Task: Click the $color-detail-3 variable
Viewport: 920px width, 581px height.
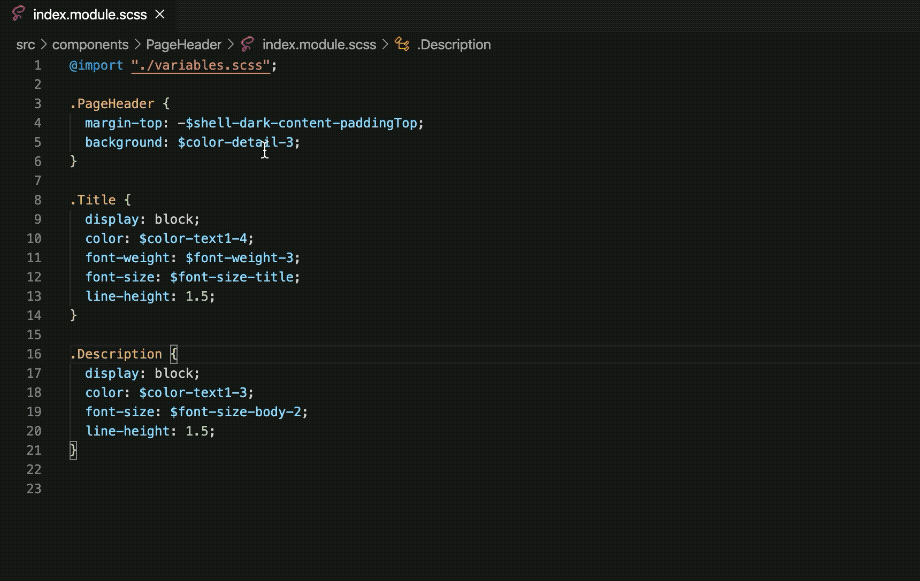Action: point(235,143)
